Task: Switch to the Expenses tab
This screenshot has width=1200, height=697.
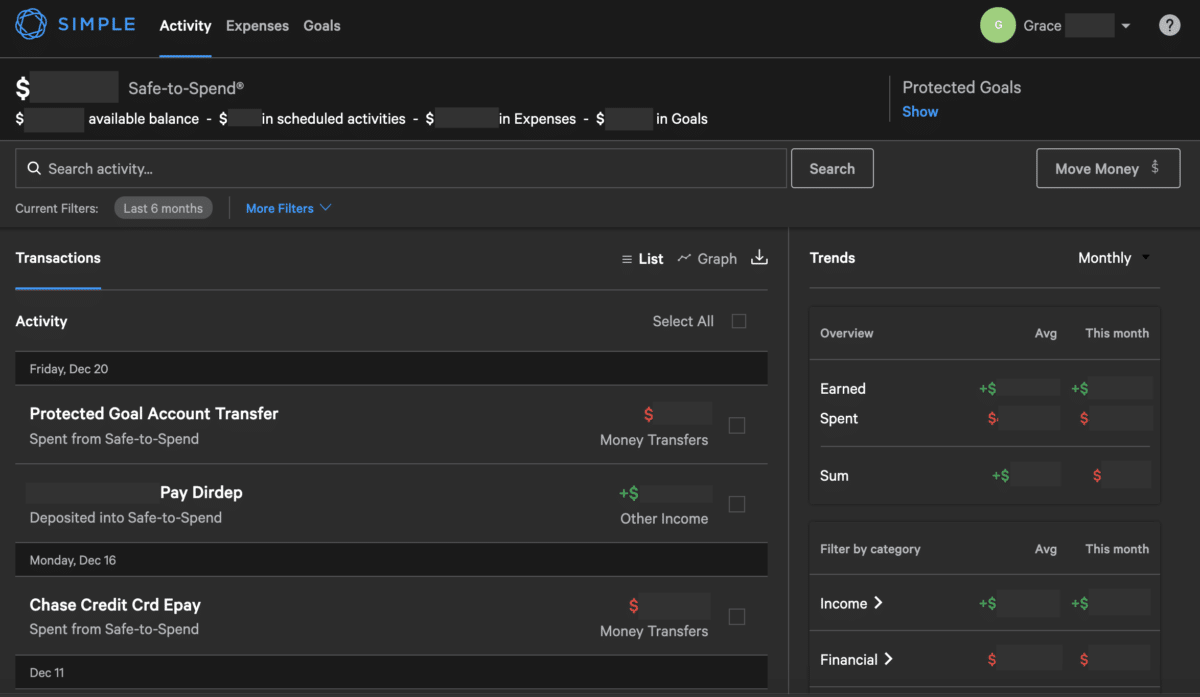Action: pos(257,25)
